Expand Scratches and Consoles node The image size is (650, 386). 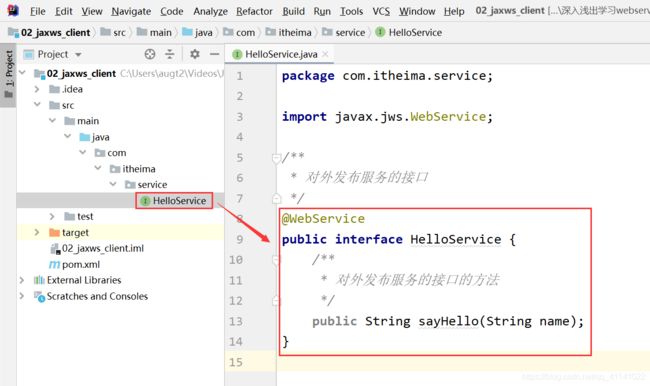22,296
